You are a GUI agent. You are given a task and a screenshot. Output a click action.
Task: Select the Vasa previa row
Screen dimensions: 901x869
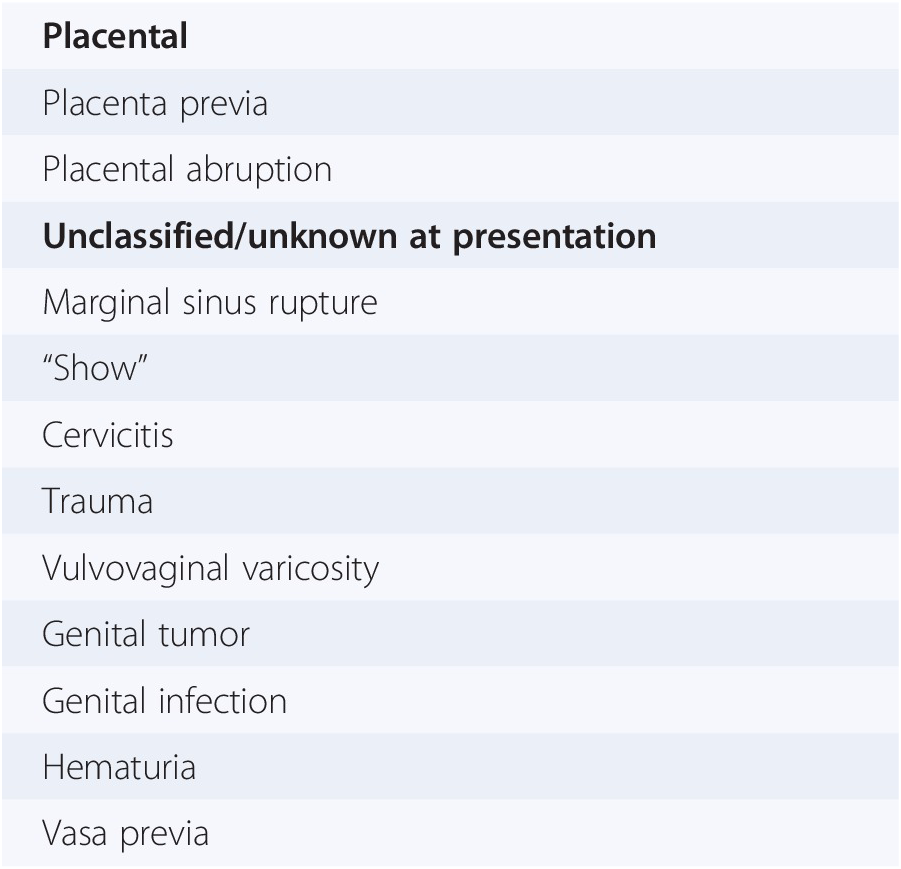pyautogui.click(x=450, y=833)
